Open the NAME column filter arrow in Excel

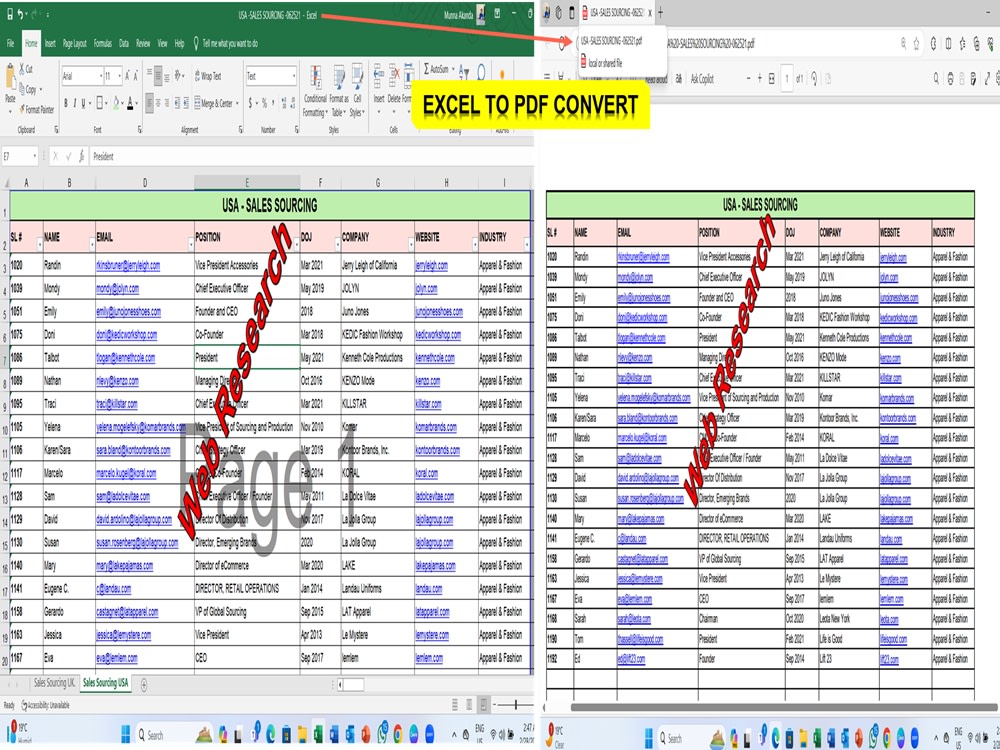click(x=91, y=245)
